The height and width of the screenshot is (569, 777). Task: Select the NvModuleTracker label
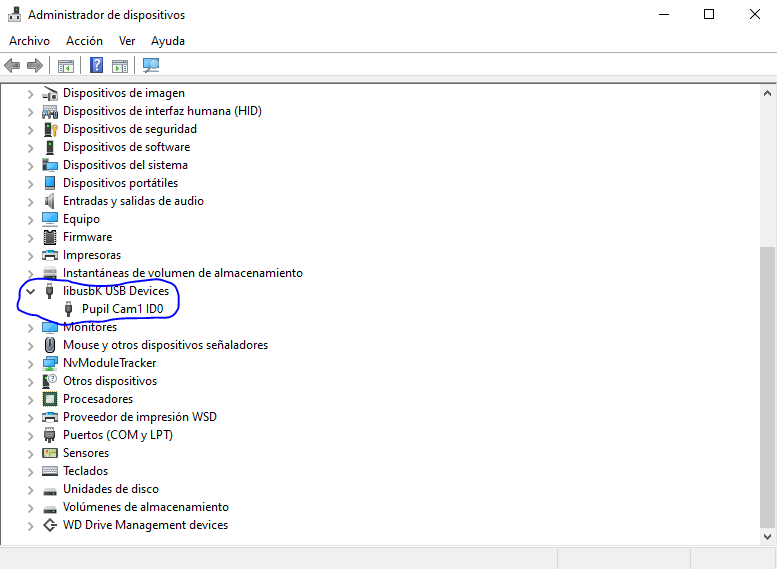point(109,363)
